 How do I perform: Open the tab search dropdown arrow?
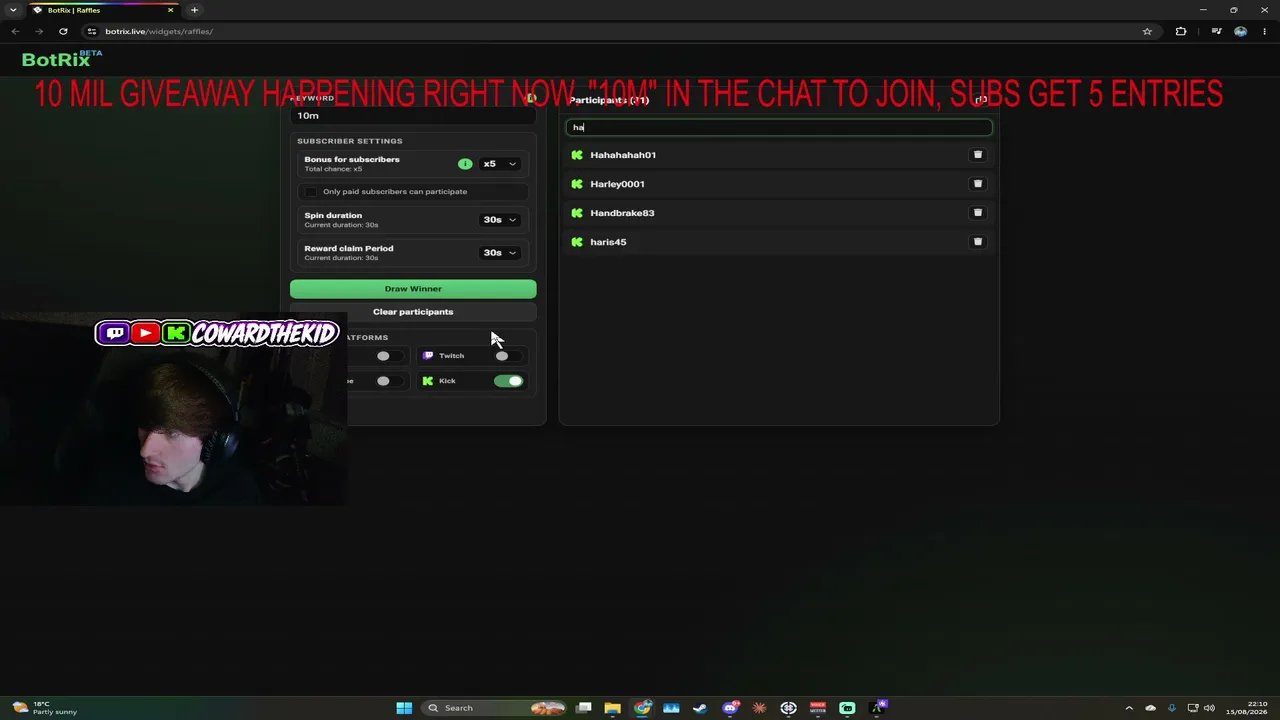(13, 10)
